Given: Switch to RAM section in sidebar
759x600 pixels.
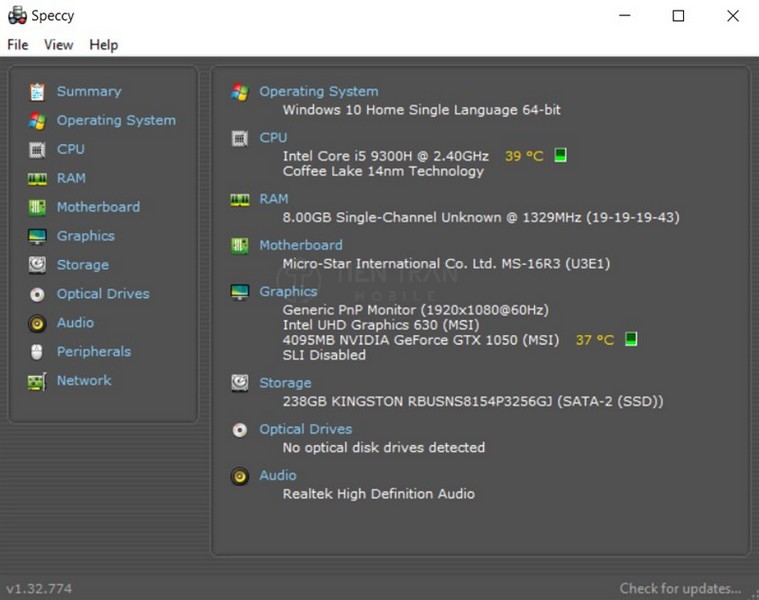Looking at the screenshot, I should pos(71,178).
